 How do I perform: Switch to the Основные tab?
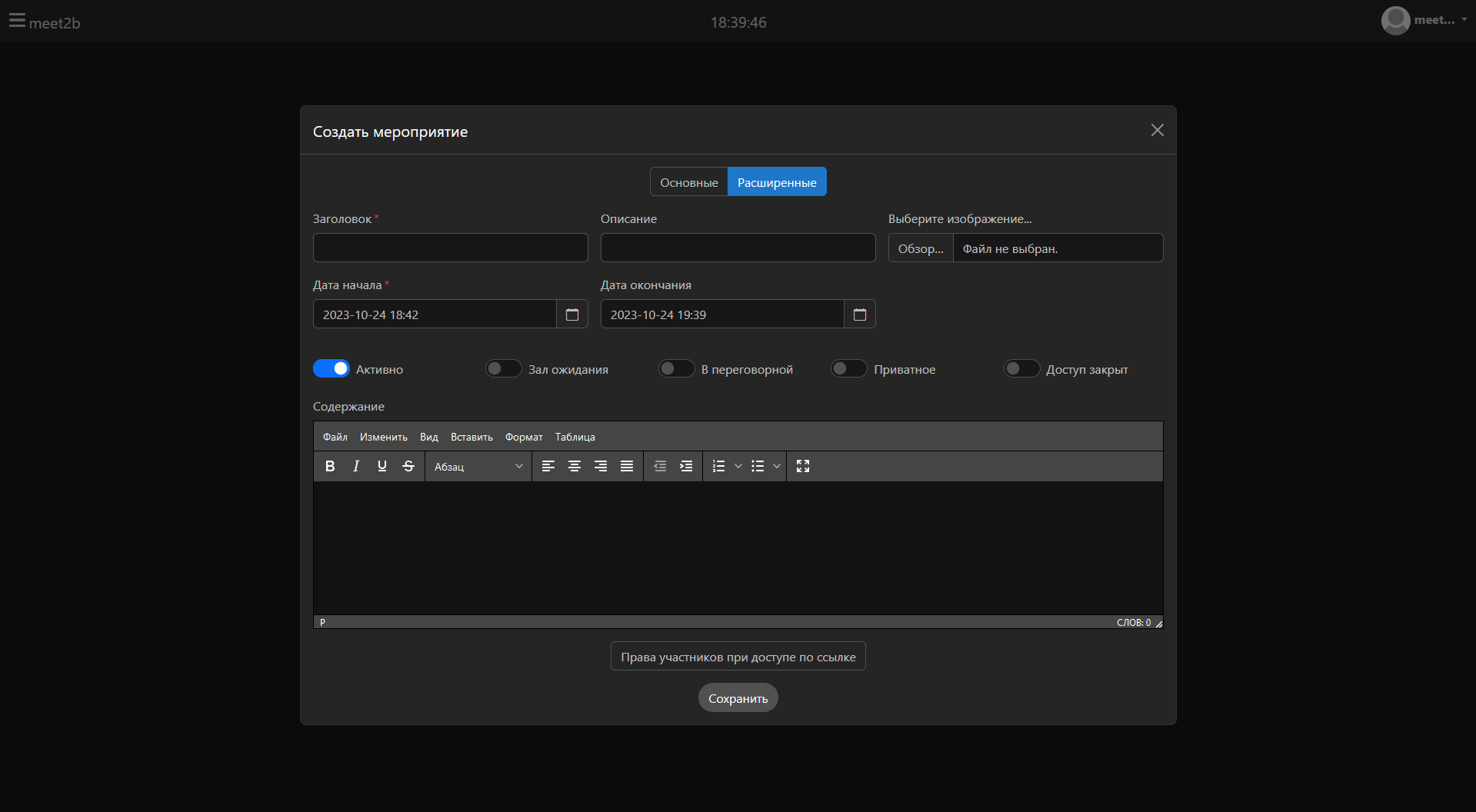(688, 182)
